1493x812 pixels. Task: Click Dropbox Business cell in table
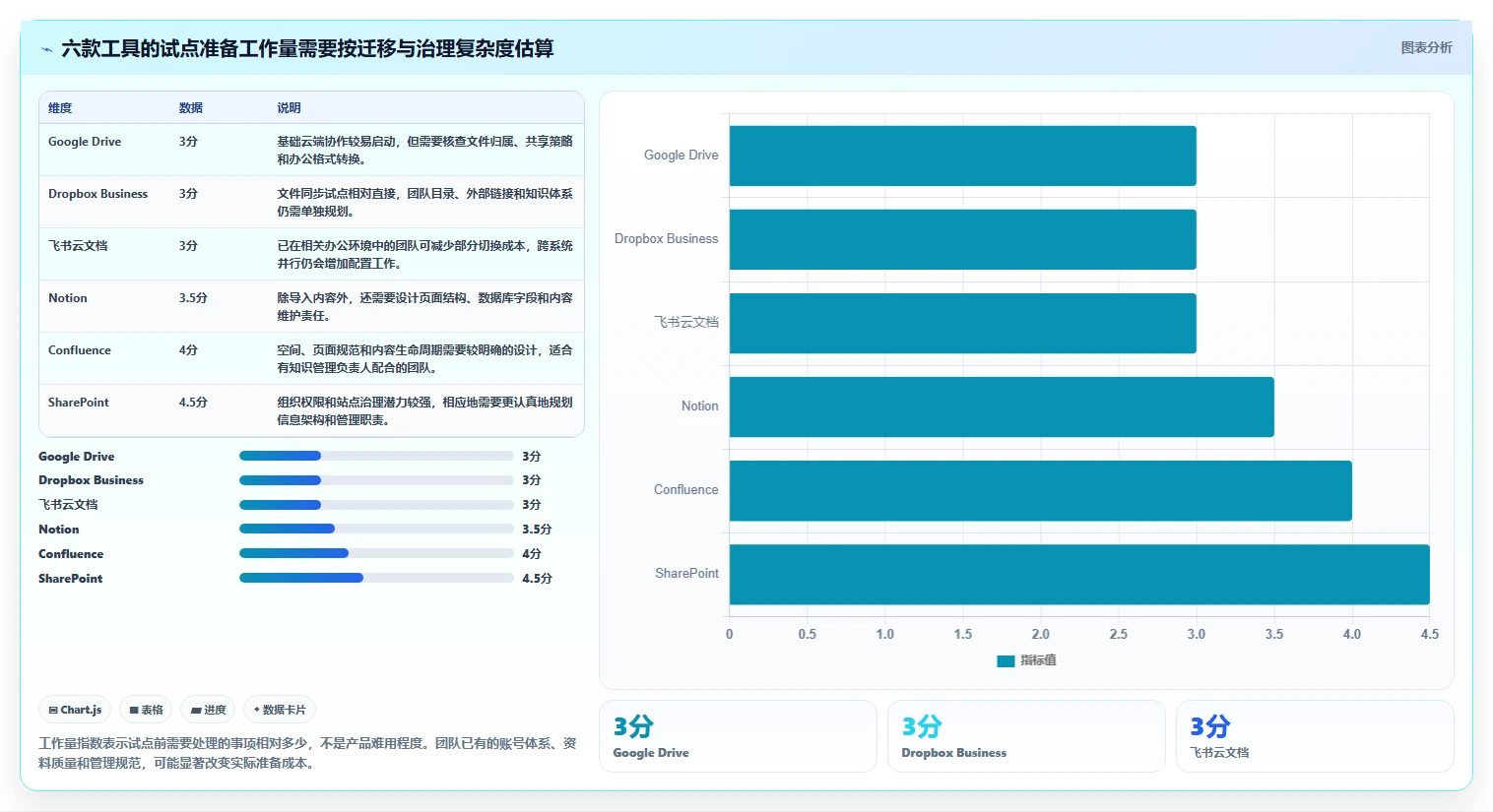pos(97,194)
